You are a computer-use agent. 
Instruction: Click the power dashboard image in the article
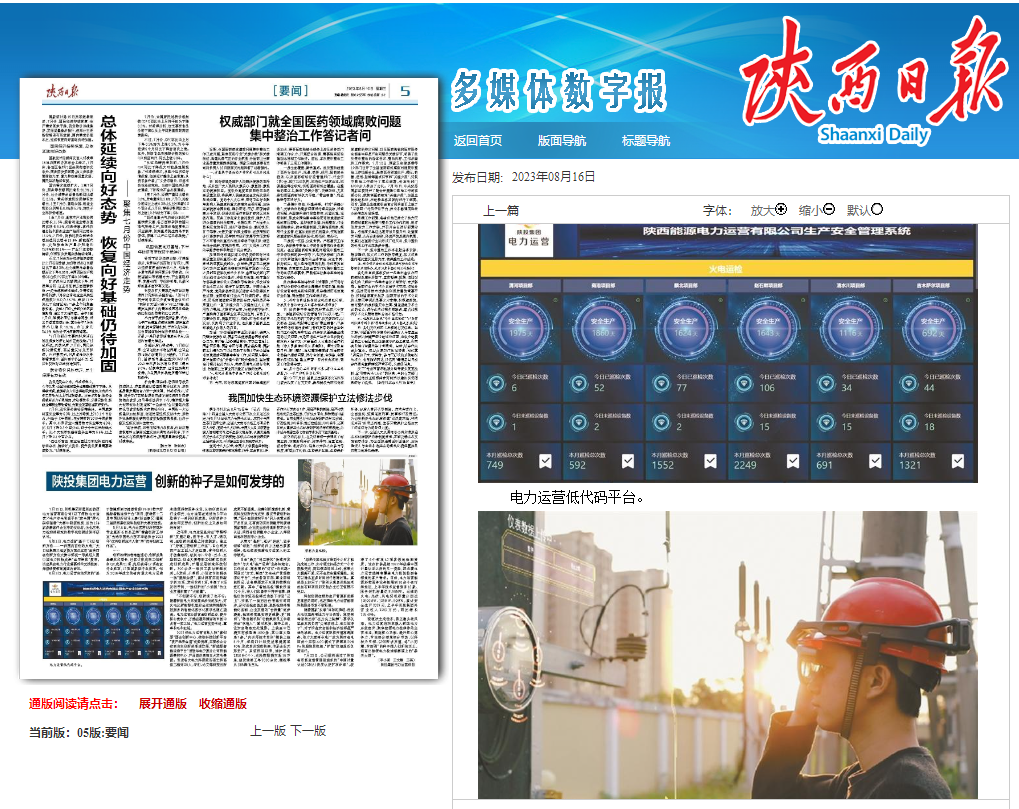coord(727,353)
